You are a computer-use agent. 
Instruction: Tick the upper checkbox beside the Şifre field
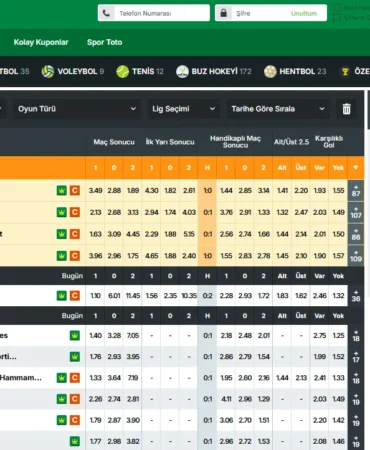337,8
